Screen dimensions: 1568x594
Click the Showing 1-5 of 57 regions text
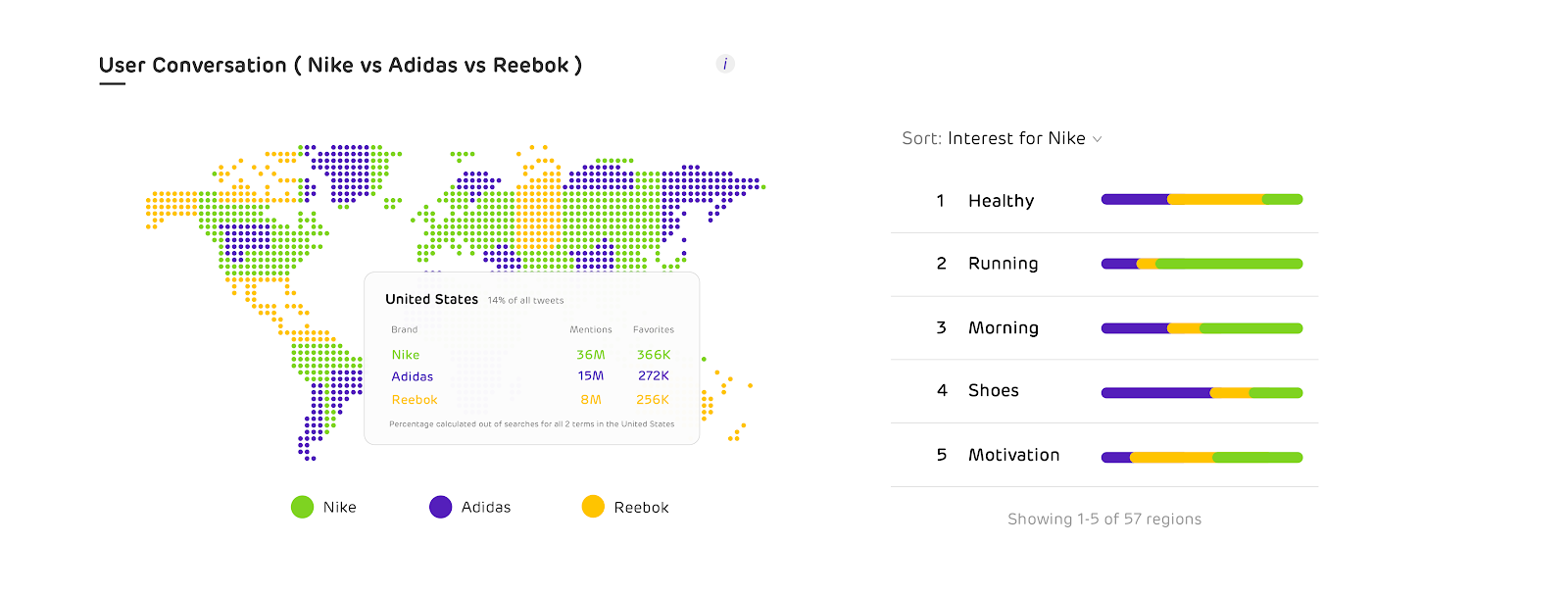[1104, 520]
